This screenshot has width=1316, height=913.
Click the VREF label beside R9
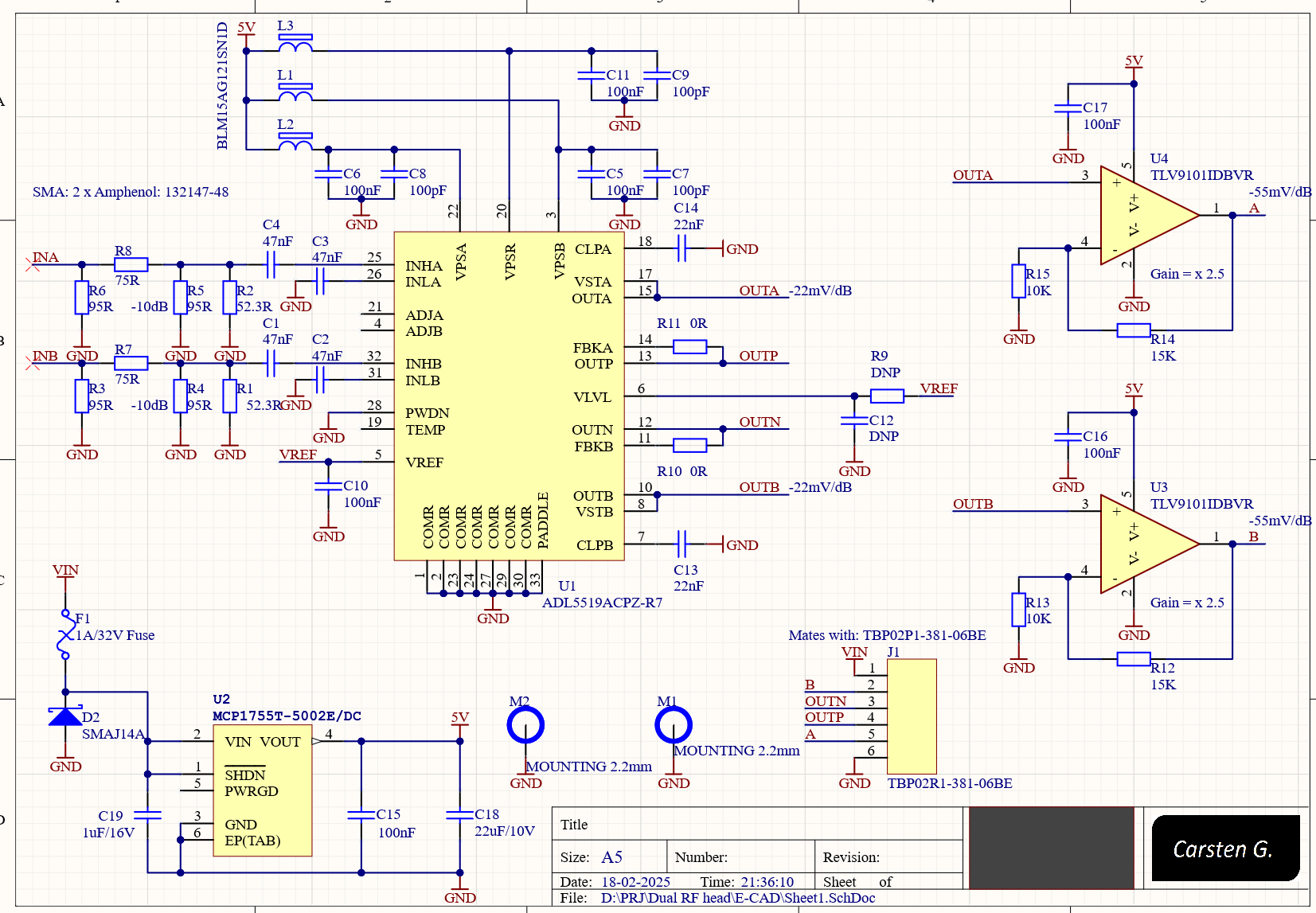coord(939,388)
